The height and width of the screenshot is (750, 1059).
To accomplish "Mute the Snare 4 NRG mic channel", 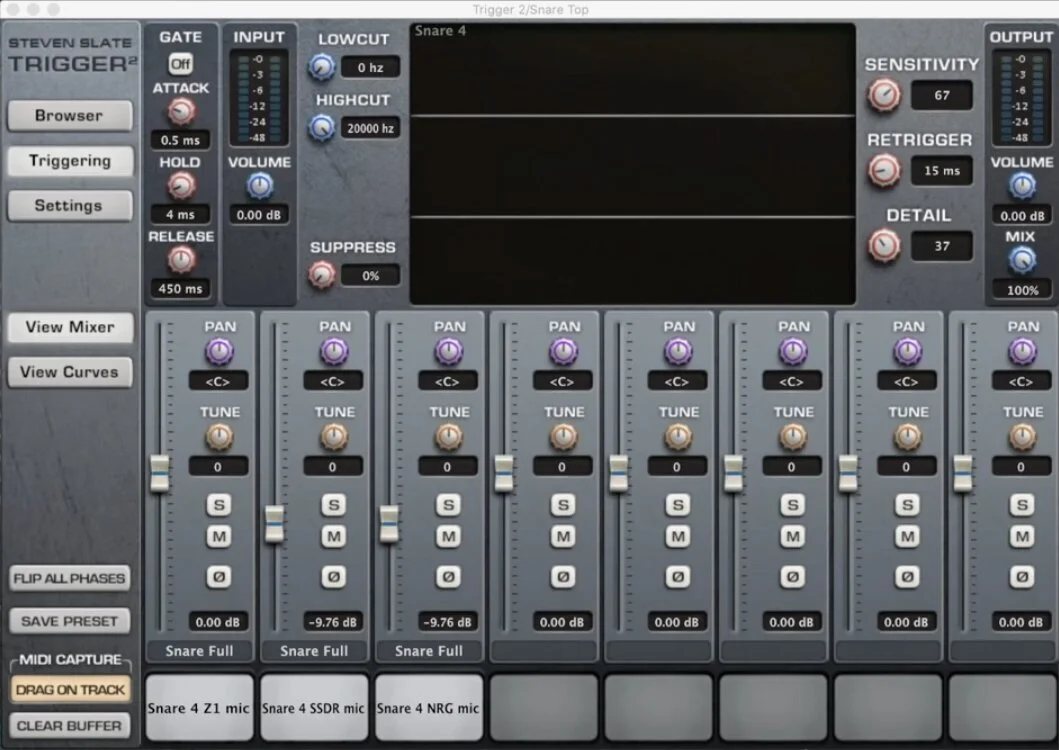I will (x=448, y=536).
